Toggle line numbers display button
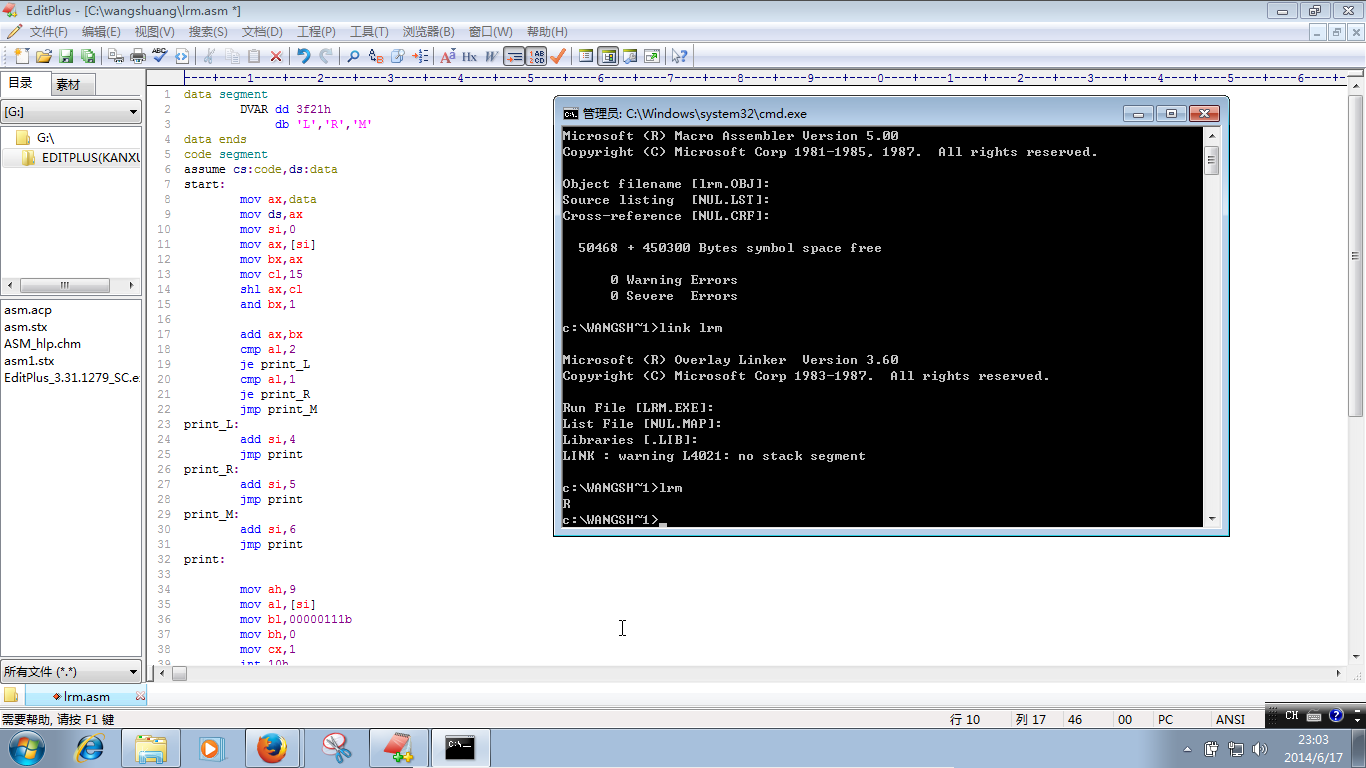1366x768 pixels. coord(536,56)
